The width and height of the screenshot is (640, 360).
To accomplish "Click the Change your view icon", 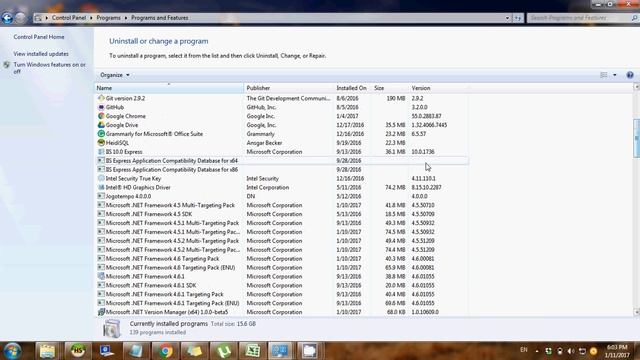I will (604, 75).
